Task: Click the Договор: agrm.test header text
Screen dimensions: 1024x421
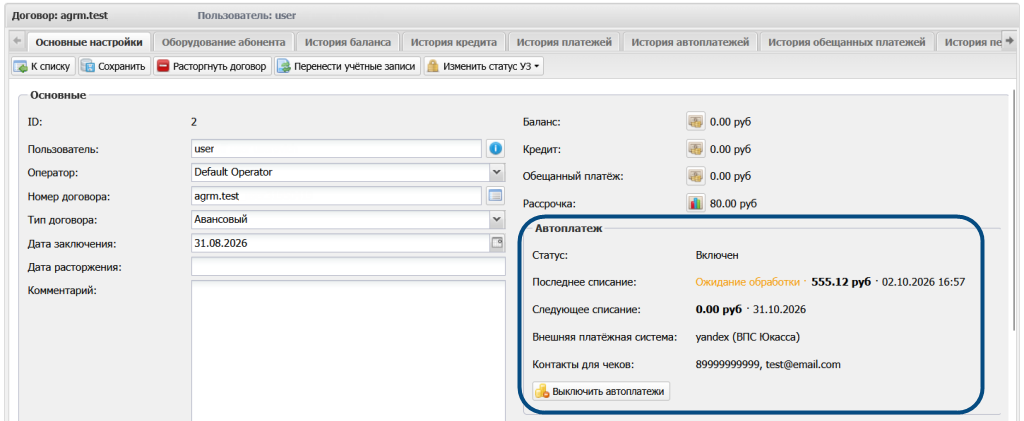Action: [59, 14]
